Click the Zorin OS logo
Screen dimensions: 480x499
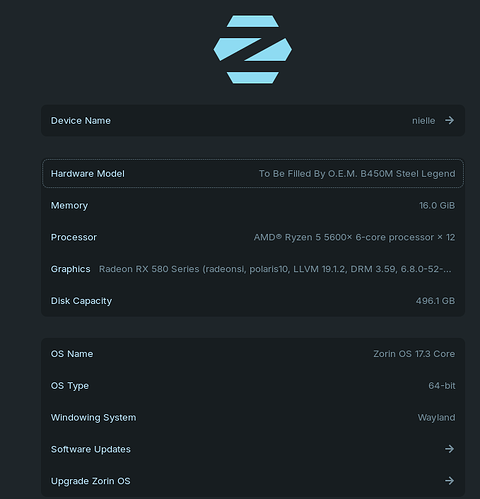[x=253, y=49]
